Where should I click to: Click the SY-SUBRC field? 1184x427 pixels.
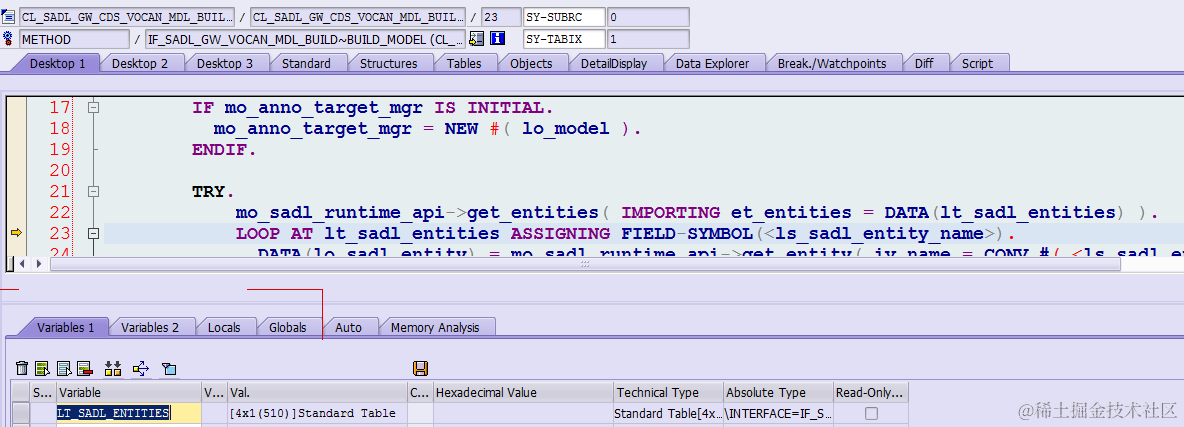click(564, 17)
